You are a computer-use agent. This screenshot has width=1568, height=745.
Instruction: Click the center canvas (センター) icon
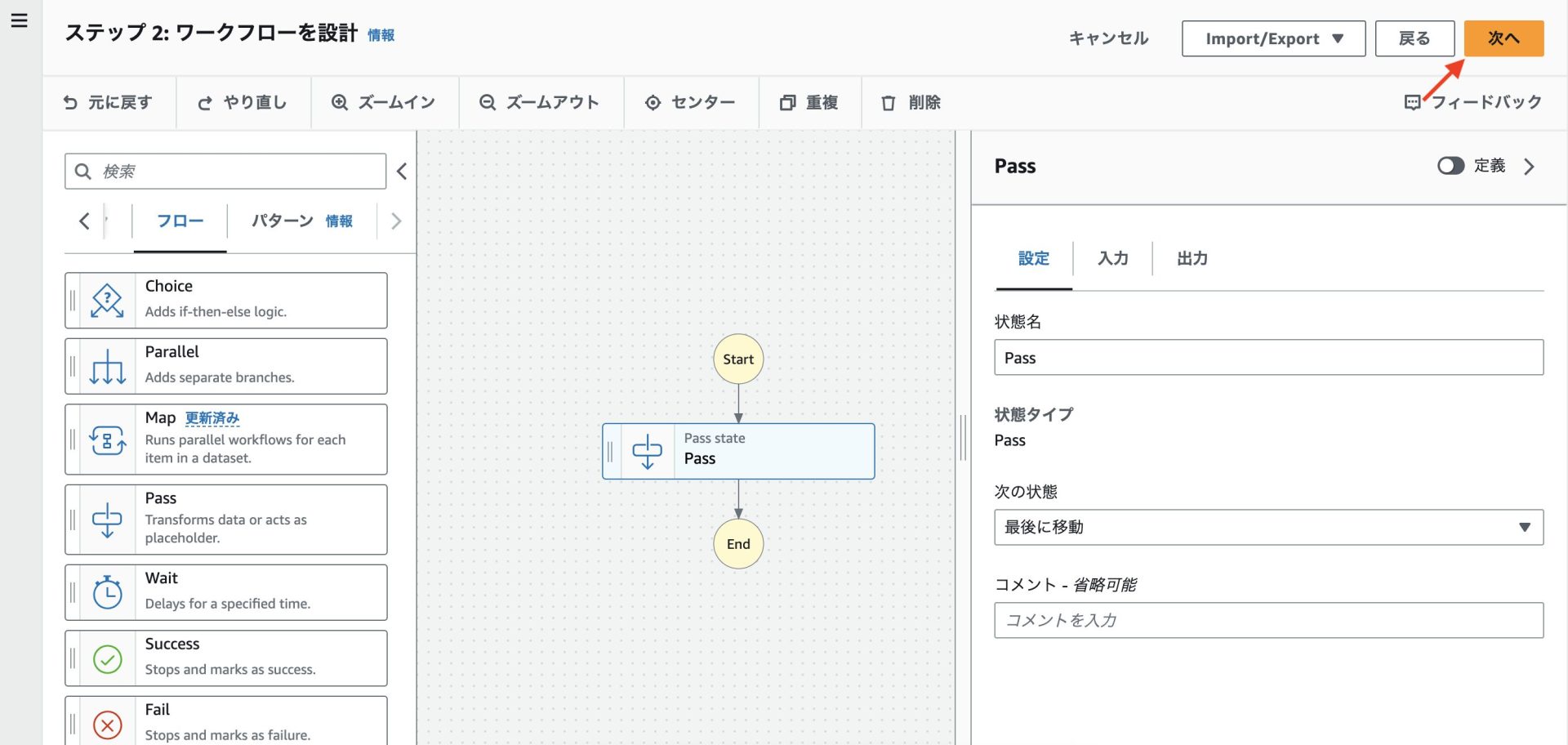653,102
